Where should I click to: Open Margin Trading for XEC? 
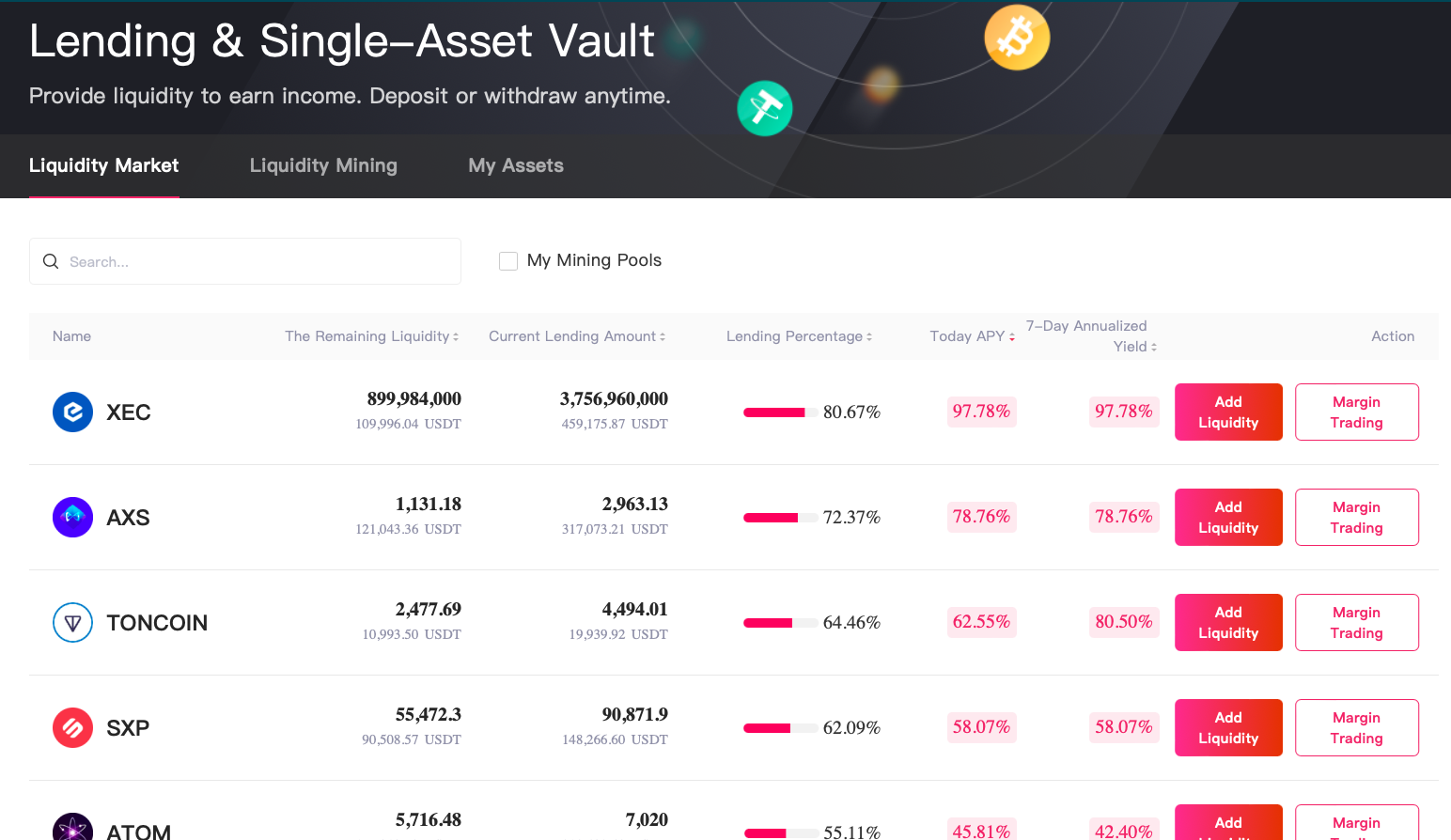coord(1356,412)
